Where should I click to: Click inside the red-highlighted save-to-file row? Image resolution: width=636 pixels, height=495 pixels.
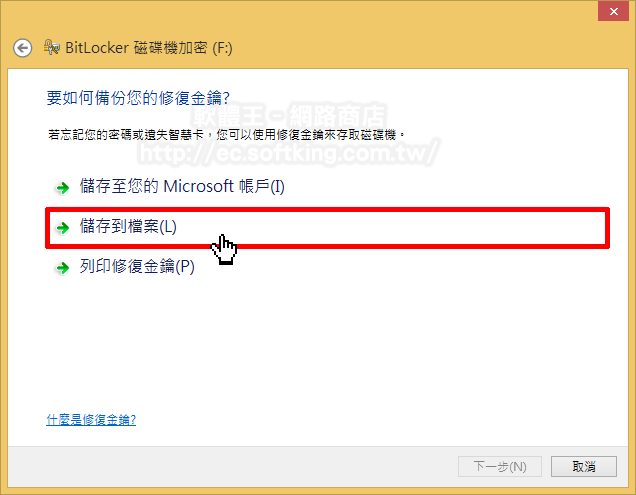(327, 228)
